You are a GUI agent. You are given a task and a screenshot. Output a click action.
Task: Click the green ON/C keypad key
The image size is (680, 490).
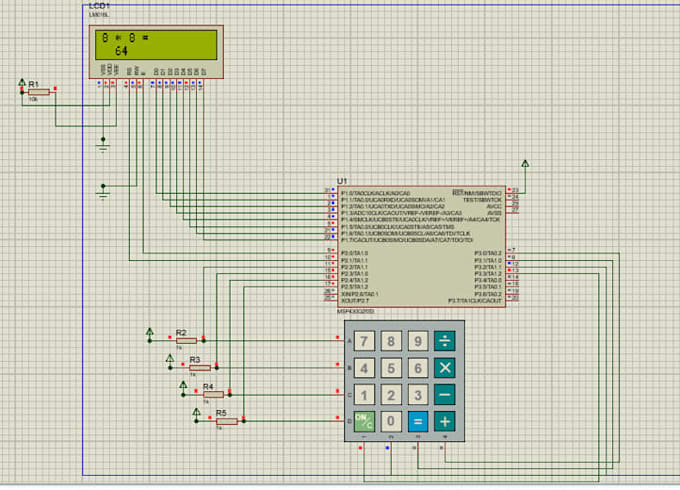coord(364,421)
